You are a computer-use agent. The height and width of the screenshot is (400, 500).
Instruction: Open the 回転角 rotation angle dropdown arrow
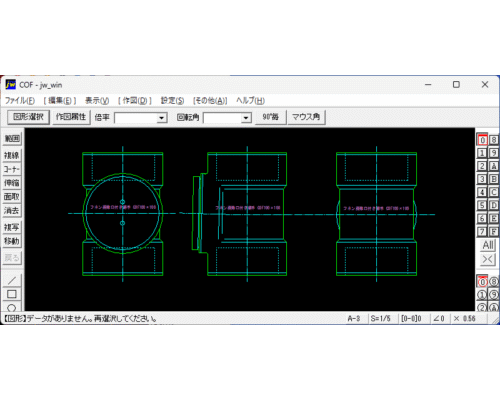click(x=246, y=118)
